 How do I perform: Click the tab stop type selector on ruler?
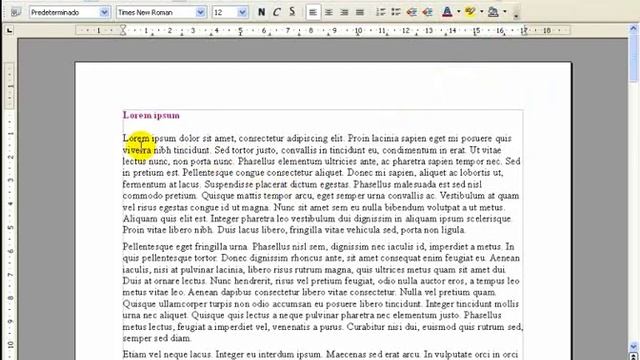(9, 30)
